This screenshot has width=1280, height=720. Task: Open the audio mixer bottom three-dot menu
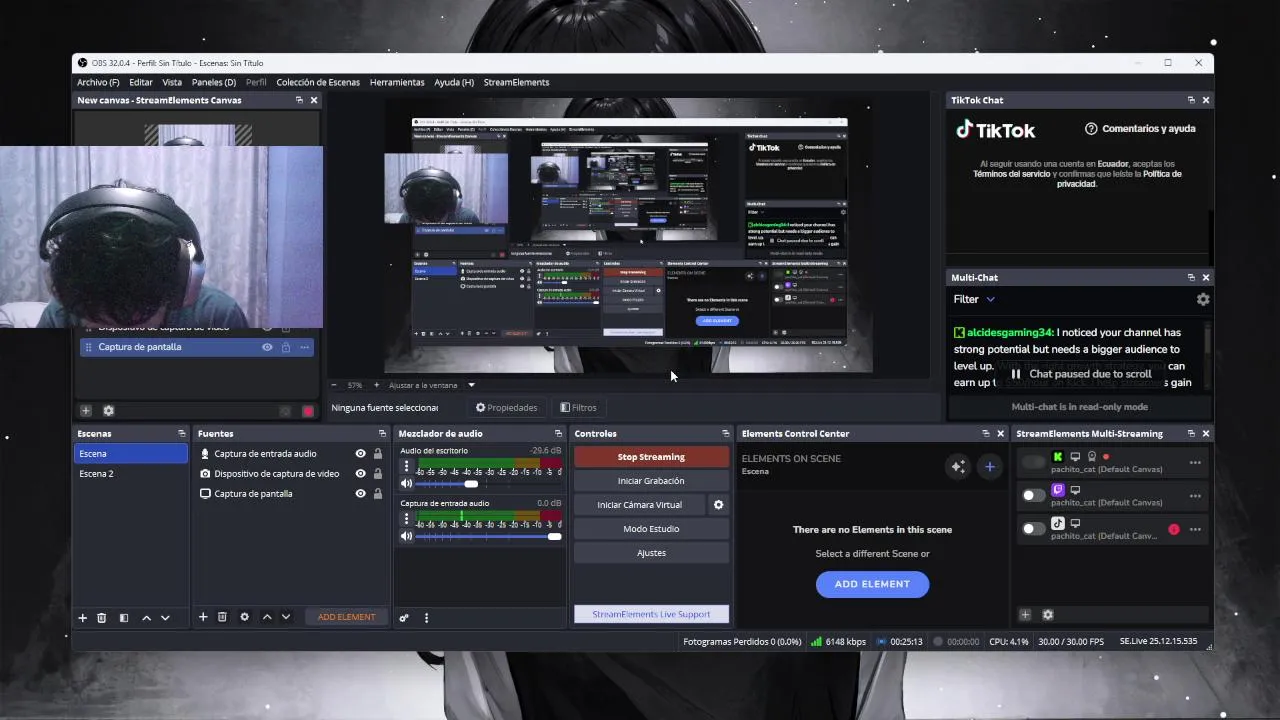(426, 618)
